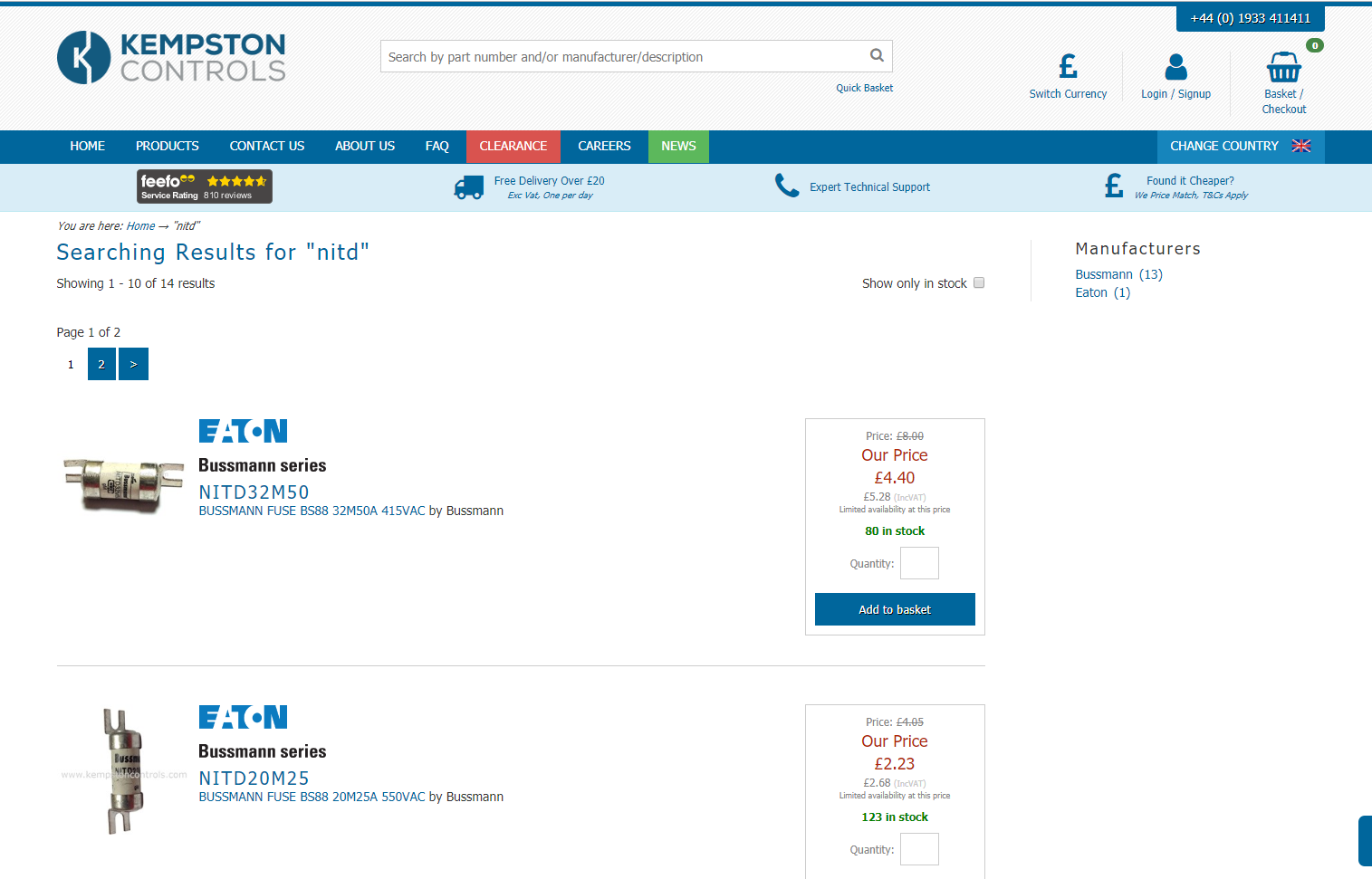Image resolution: width=1372 pixels, height=879 pixels.
Task: Open the CAREERS page
Action: (x=604, y=146)
